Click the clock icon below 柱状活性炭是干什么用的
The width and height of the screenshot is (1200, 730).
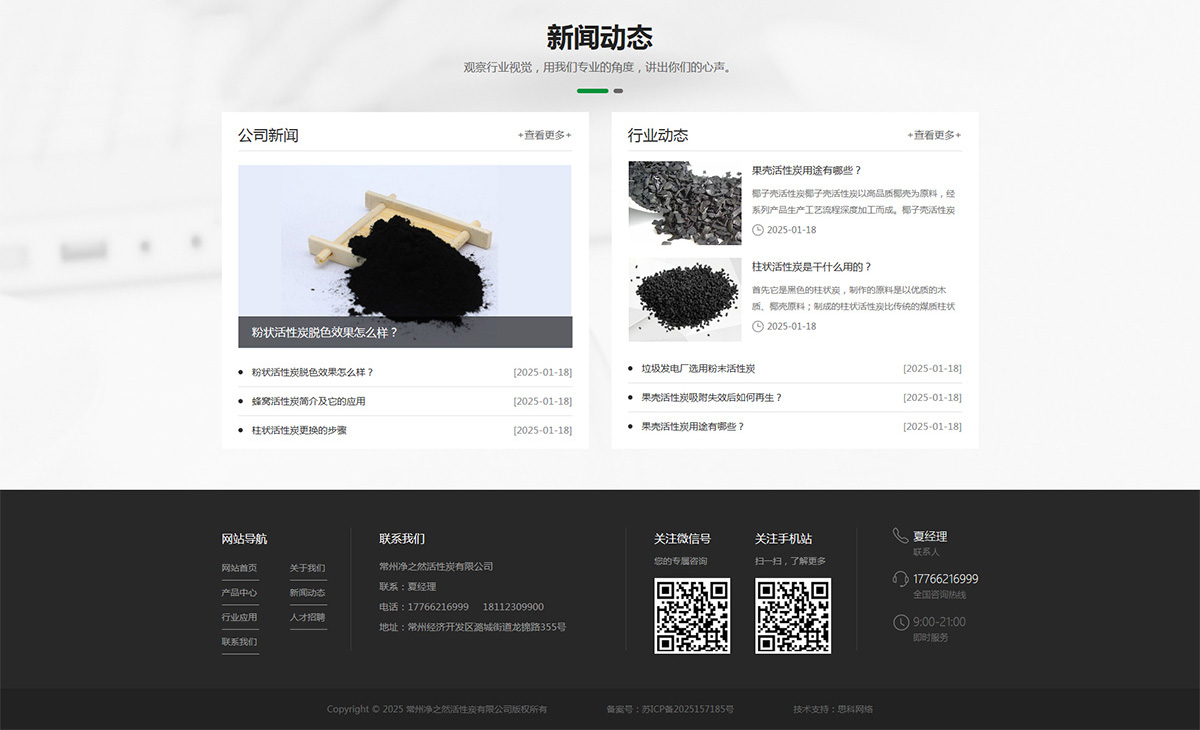[x=757, y=325]
